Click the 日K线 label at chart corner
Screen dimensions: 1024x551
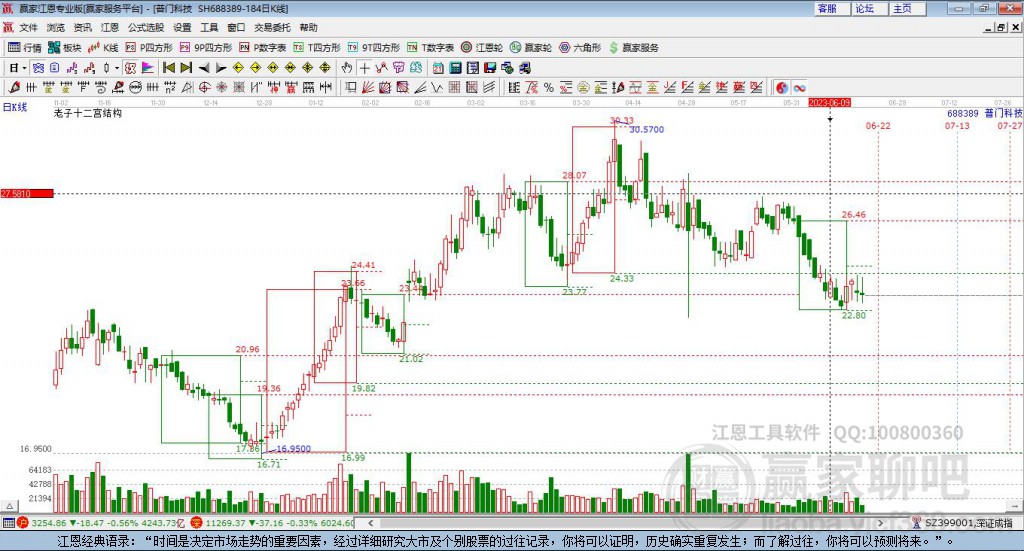(x=14, y=107)
